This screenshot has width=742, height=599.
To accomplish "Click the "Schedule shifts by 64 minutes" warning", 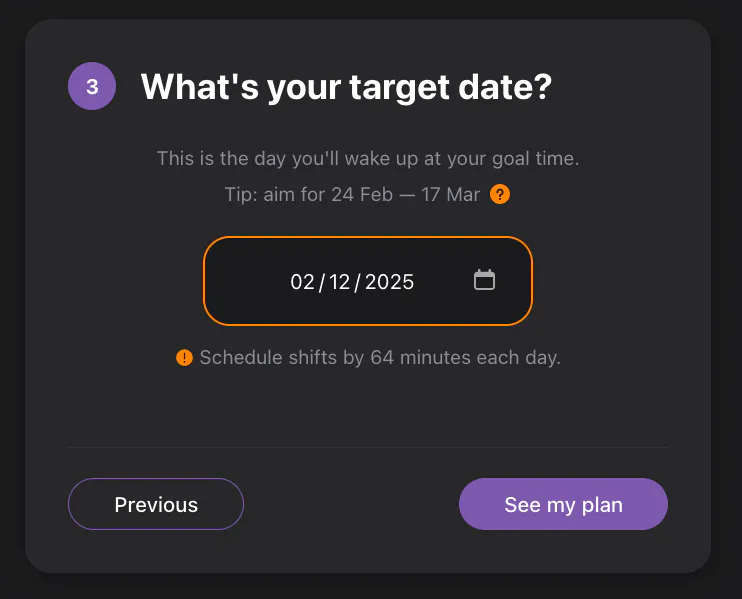I will 380,358.
